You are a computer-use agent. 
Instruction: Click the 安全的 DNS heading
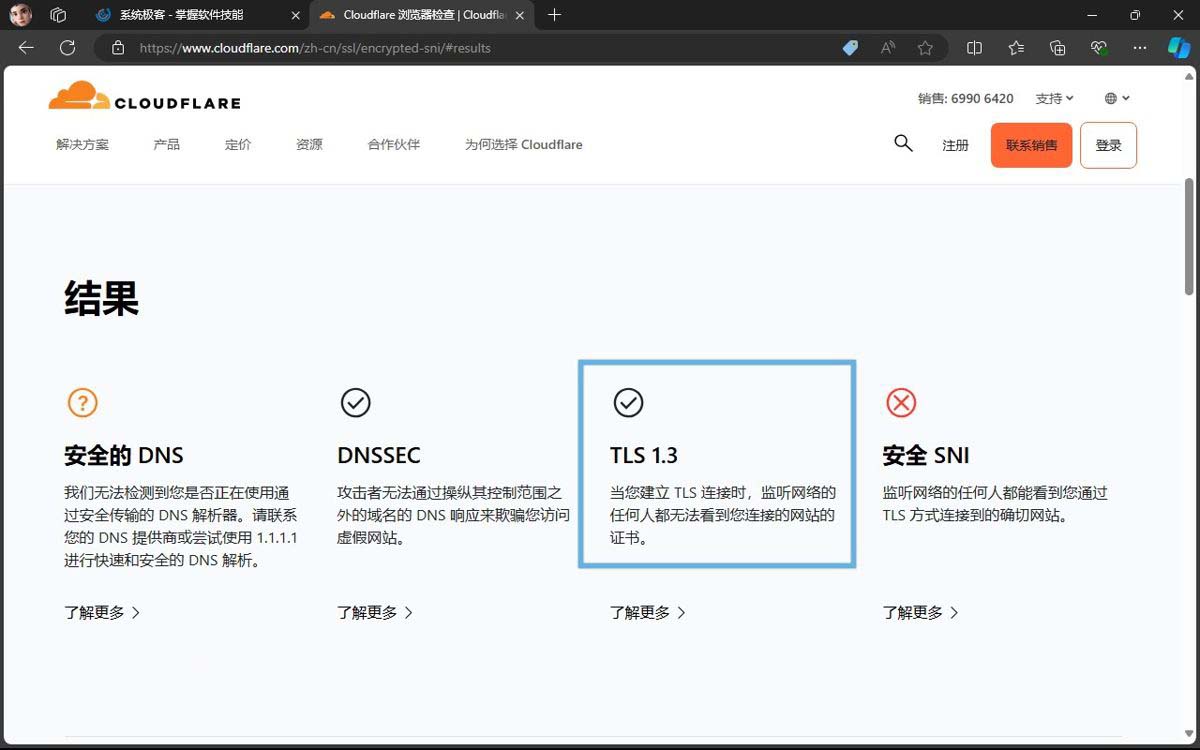point(124,456)
